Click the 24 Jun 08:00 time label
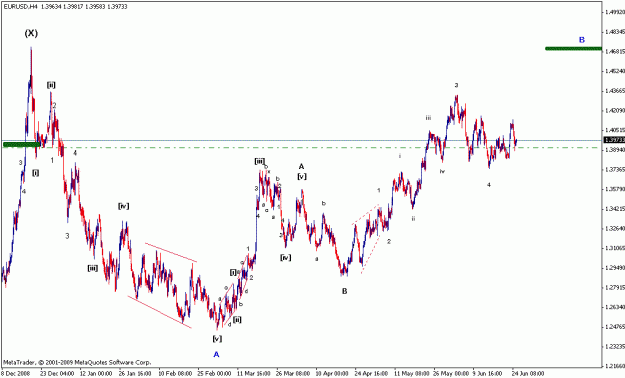 528,374
